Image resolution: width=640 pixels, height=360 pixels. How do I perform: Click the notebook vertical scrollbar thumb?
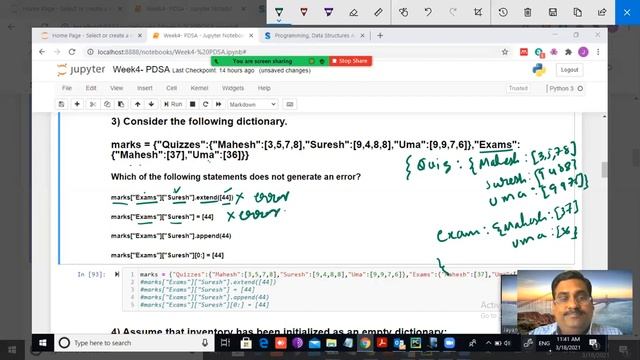point(604,170)
